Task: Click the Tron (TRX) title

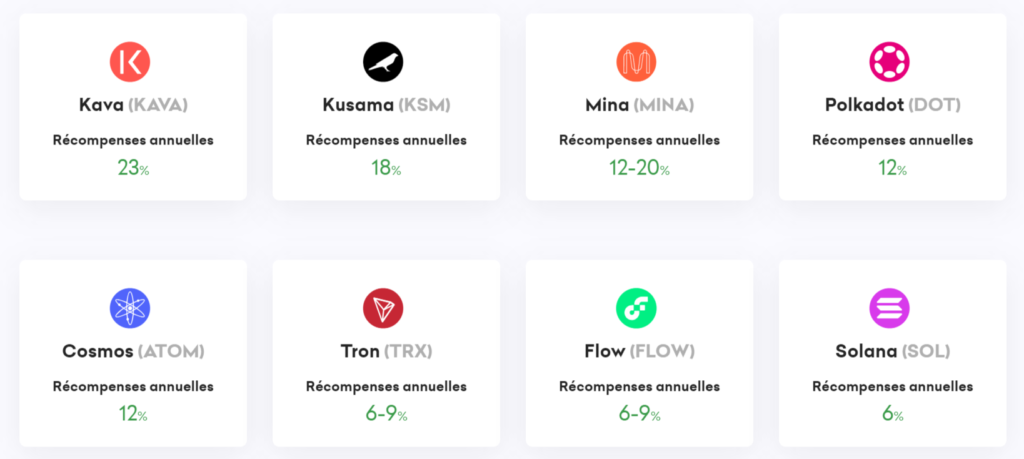Action: pyautogui.click(x=387, y=351)
